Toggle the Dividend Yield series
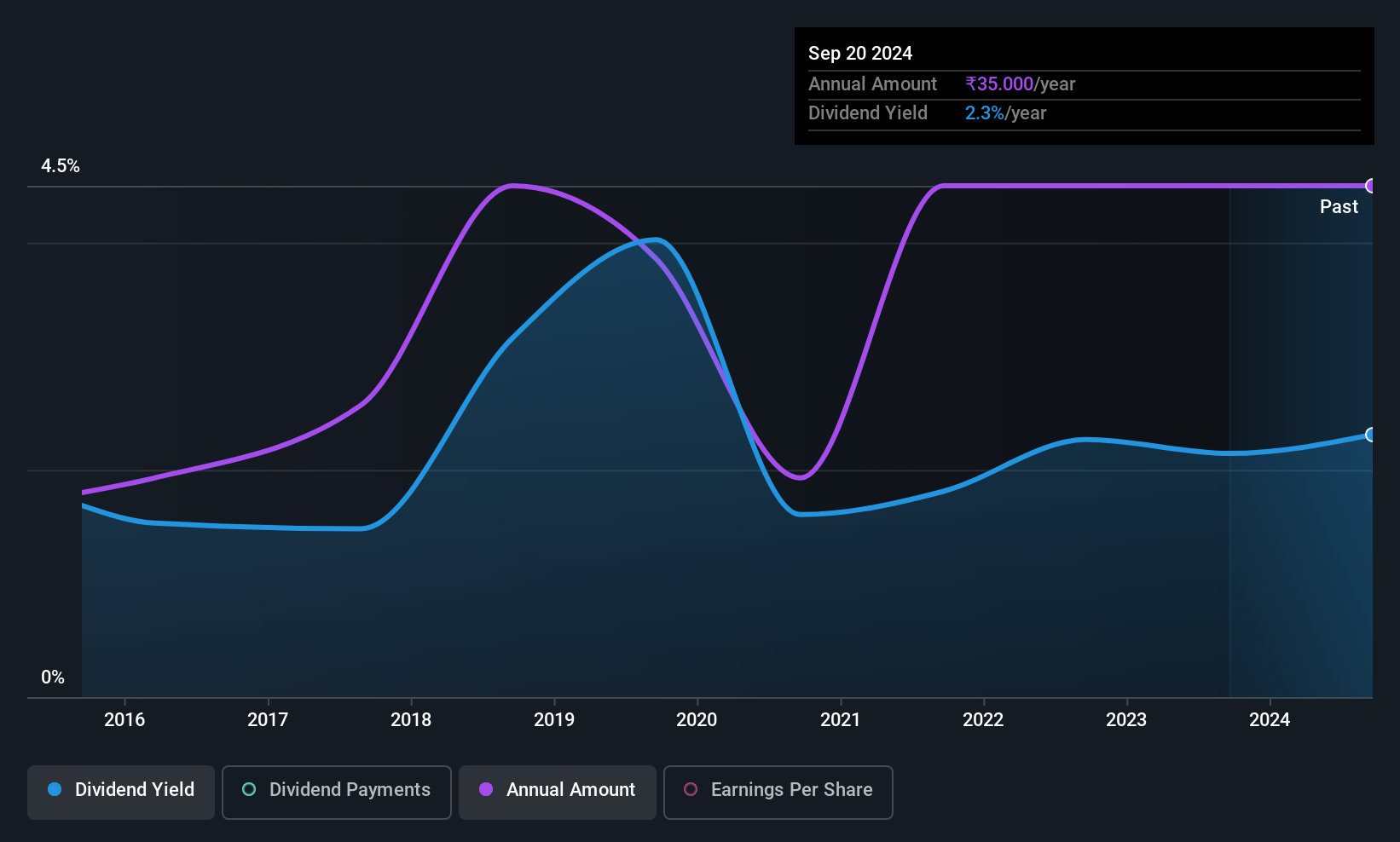The image size is (1400, 842). (x=121, y=792)
